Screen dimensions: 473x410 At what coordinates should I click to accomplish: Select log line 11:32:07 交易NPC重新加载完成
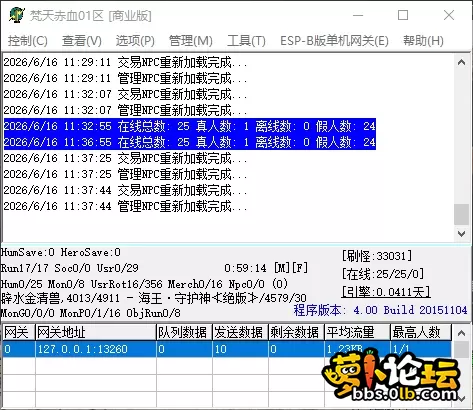(x=126, y=94)
